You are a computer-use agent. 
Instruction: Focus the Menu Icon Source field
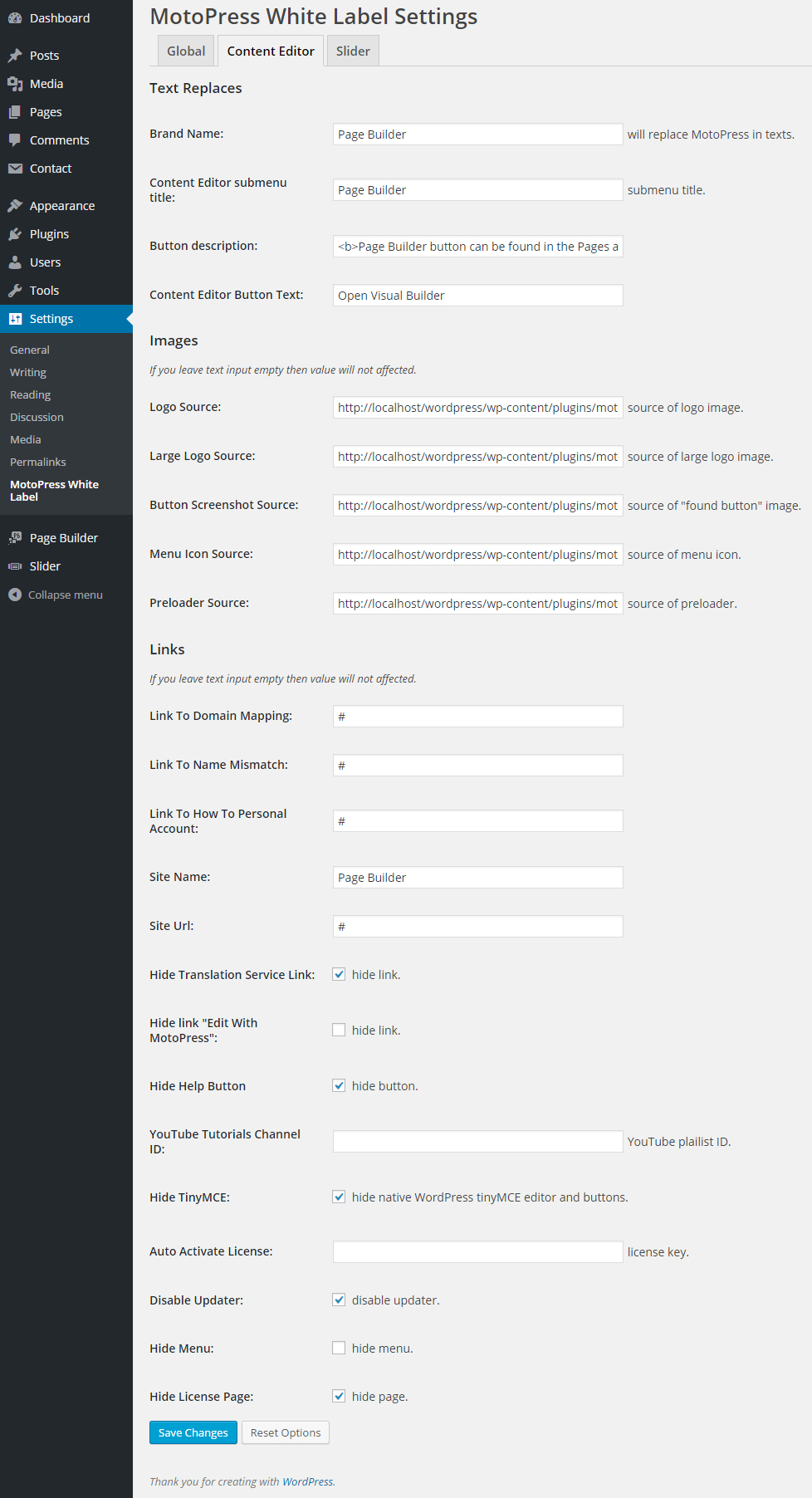pos(478,555)
